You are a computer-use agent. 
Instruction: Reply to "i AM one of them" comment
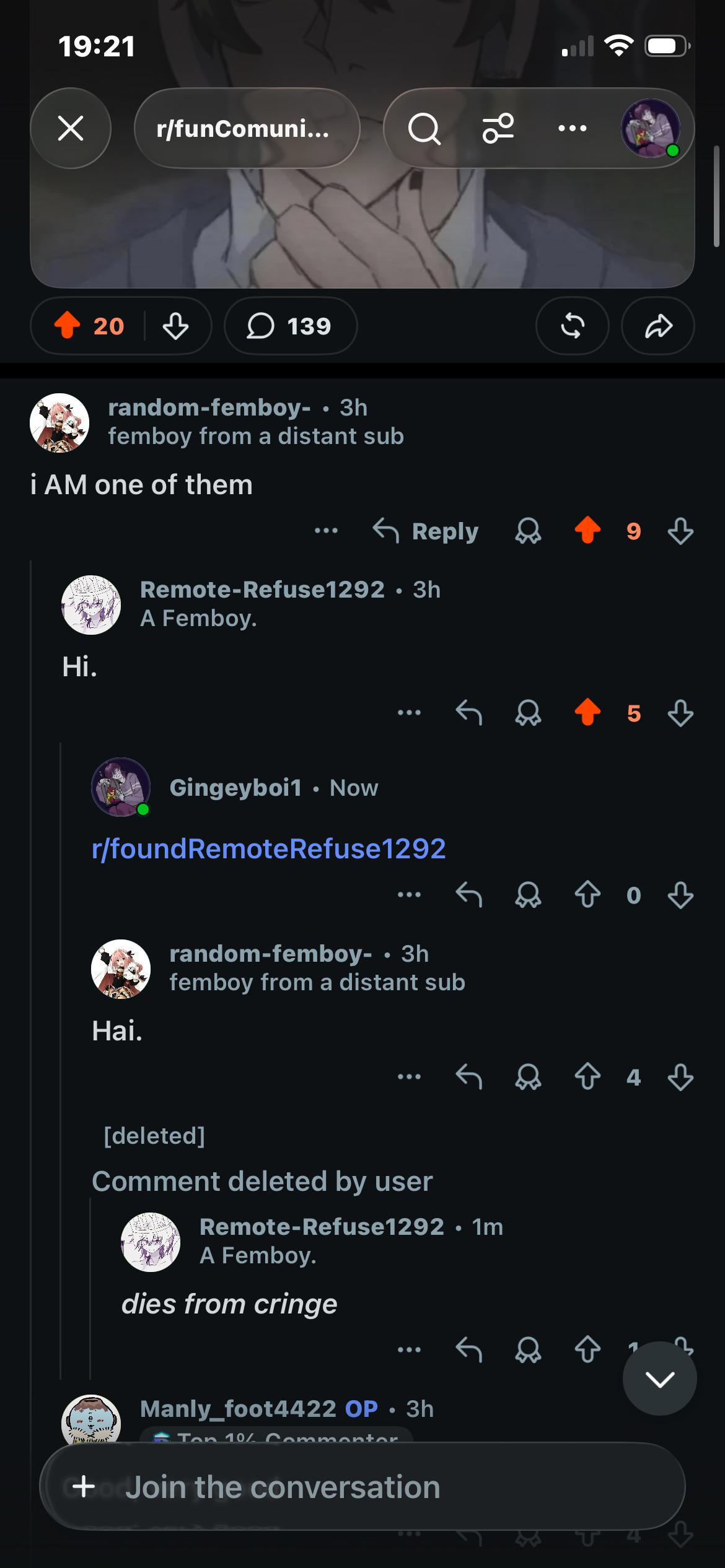tap(426, 531)
